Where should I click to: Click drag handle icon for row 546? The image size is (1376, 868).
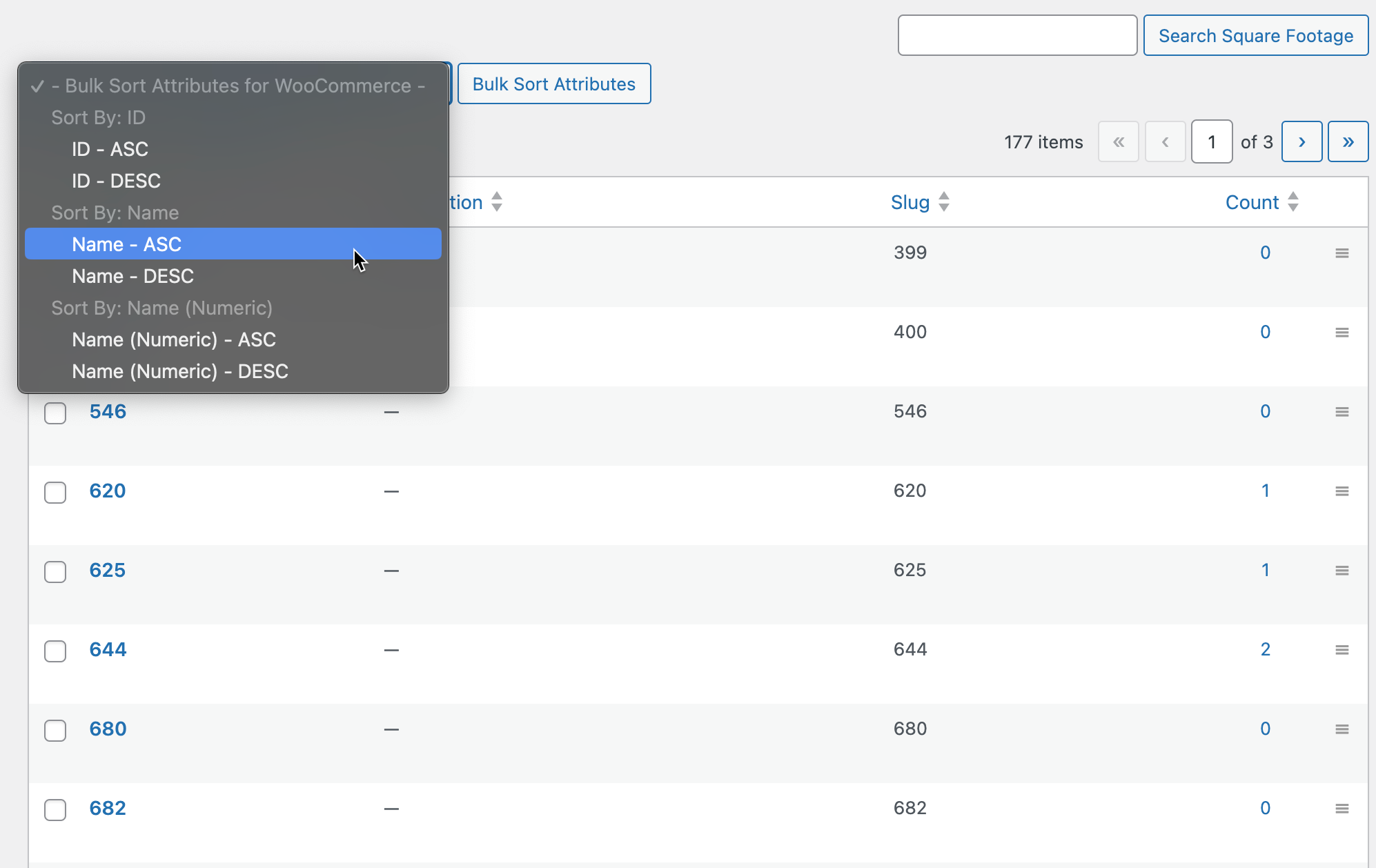[1341, 412]
